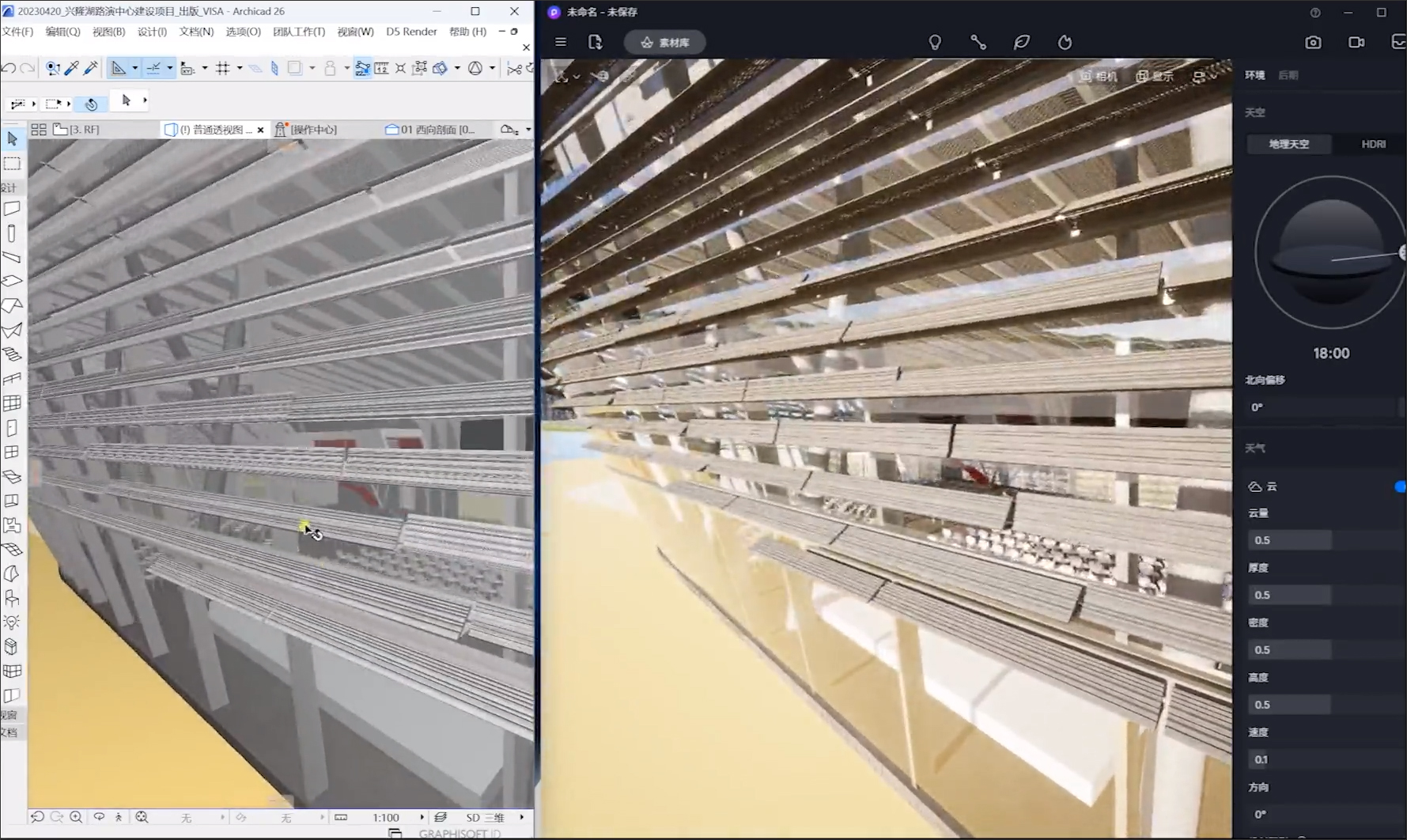Open the D5 video recording tool

pyautogui.click(x=1356, y=43)
